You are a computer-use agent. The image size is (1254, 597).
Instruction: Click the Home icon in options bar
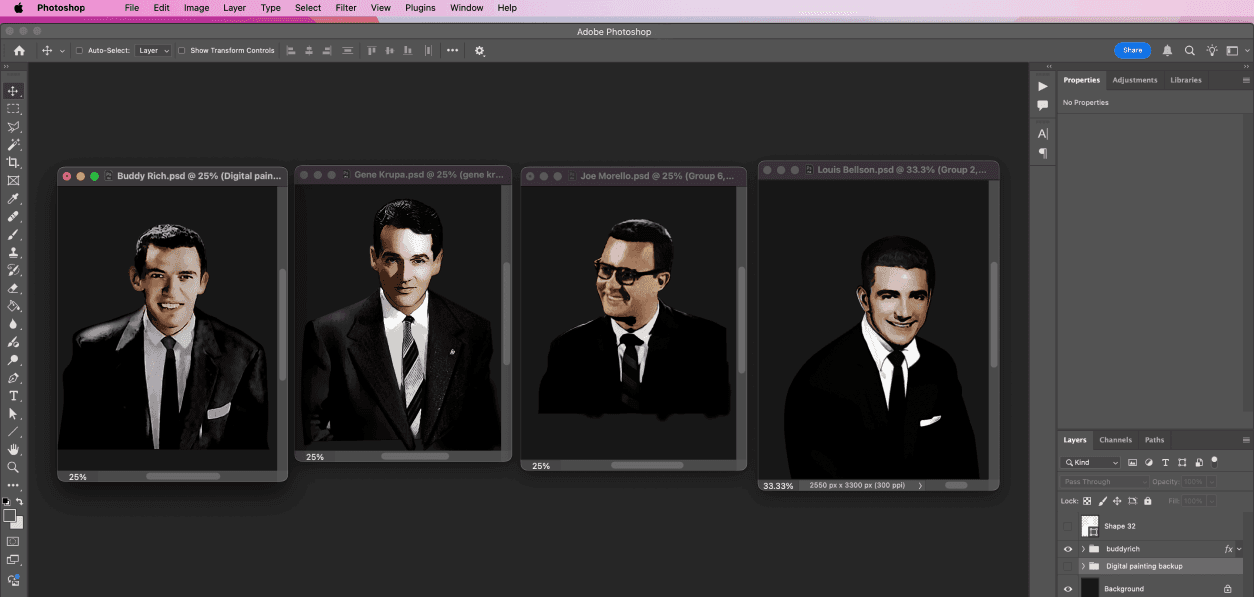point(19,50)
